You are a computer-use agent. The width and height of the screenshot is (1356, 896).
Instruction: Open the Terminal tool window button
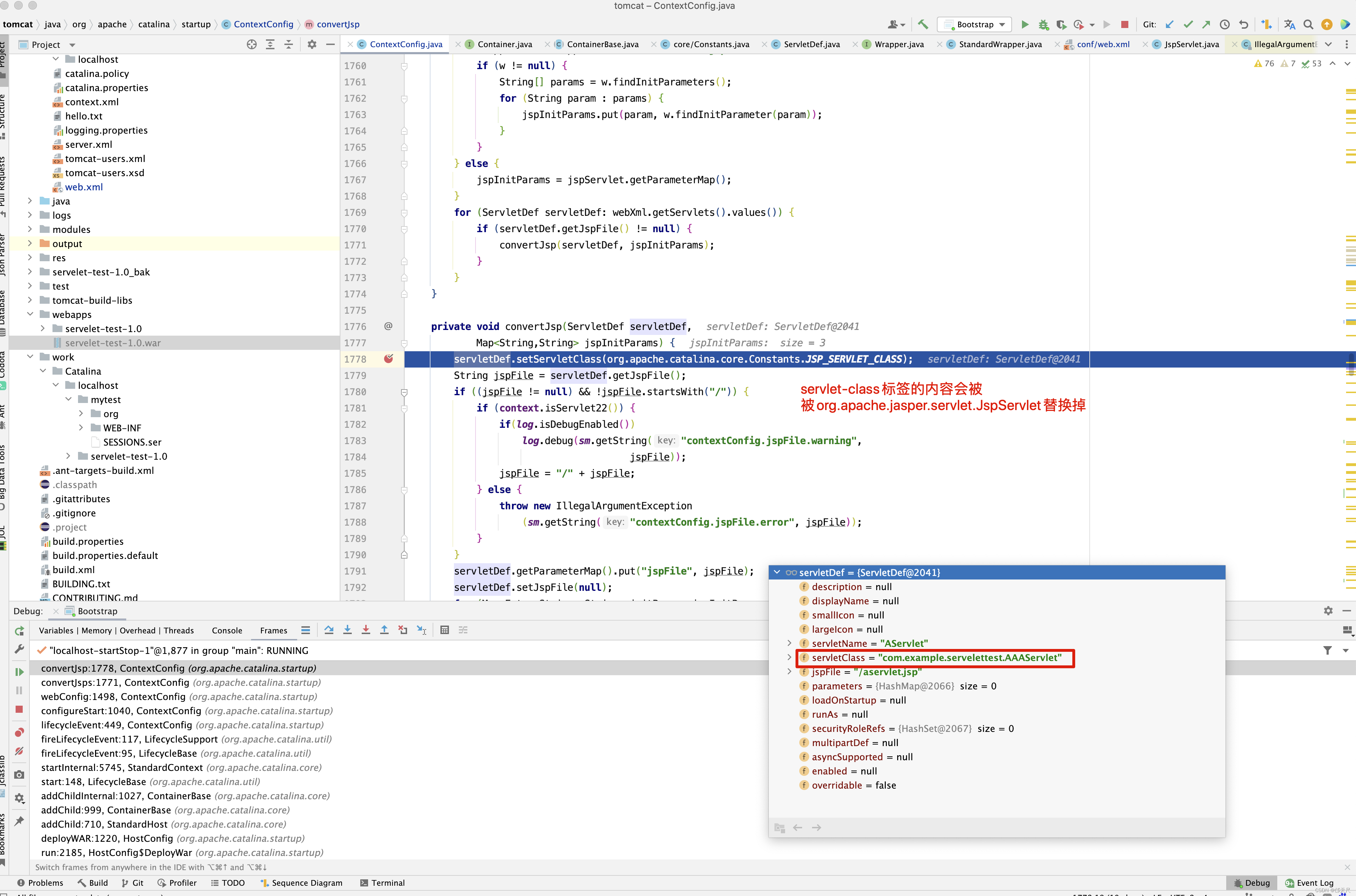point(383,883)
